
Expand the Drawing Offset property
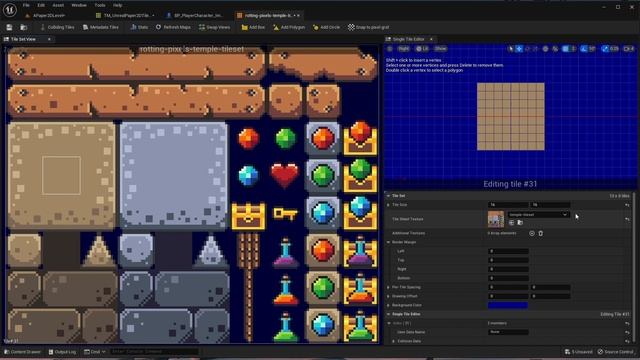(x=388, y=296)
